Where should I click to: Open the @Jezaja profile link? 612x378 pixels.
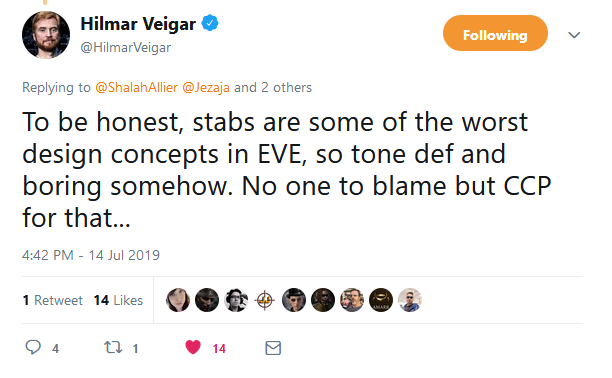pyautogui.click(x=206, y=87)
